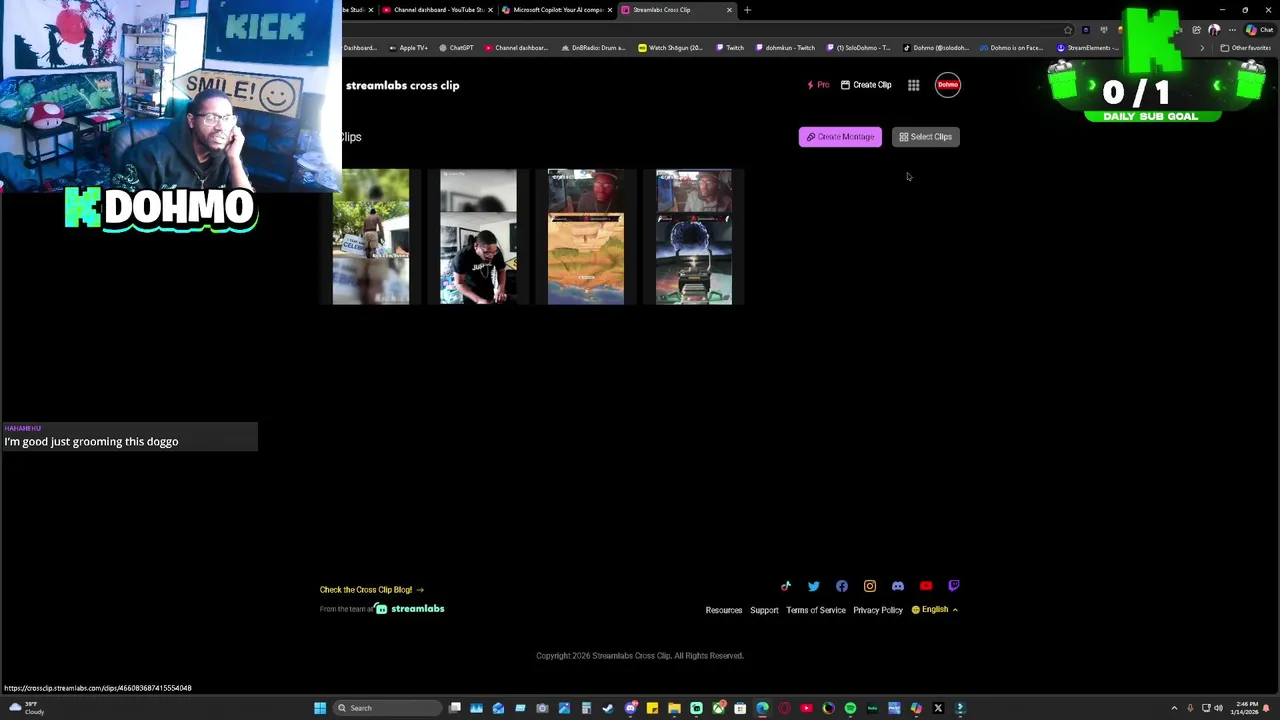Open the fourth clip thumbnail with globe scene
This screenshot has height=720, width=1280.
pyautogui.click(x=694, y=237)
